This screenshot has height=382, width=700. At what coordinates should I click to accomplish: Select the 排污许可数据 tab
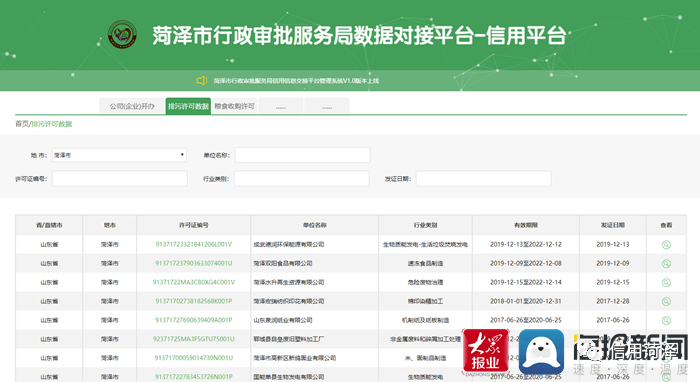pos(188,106)
